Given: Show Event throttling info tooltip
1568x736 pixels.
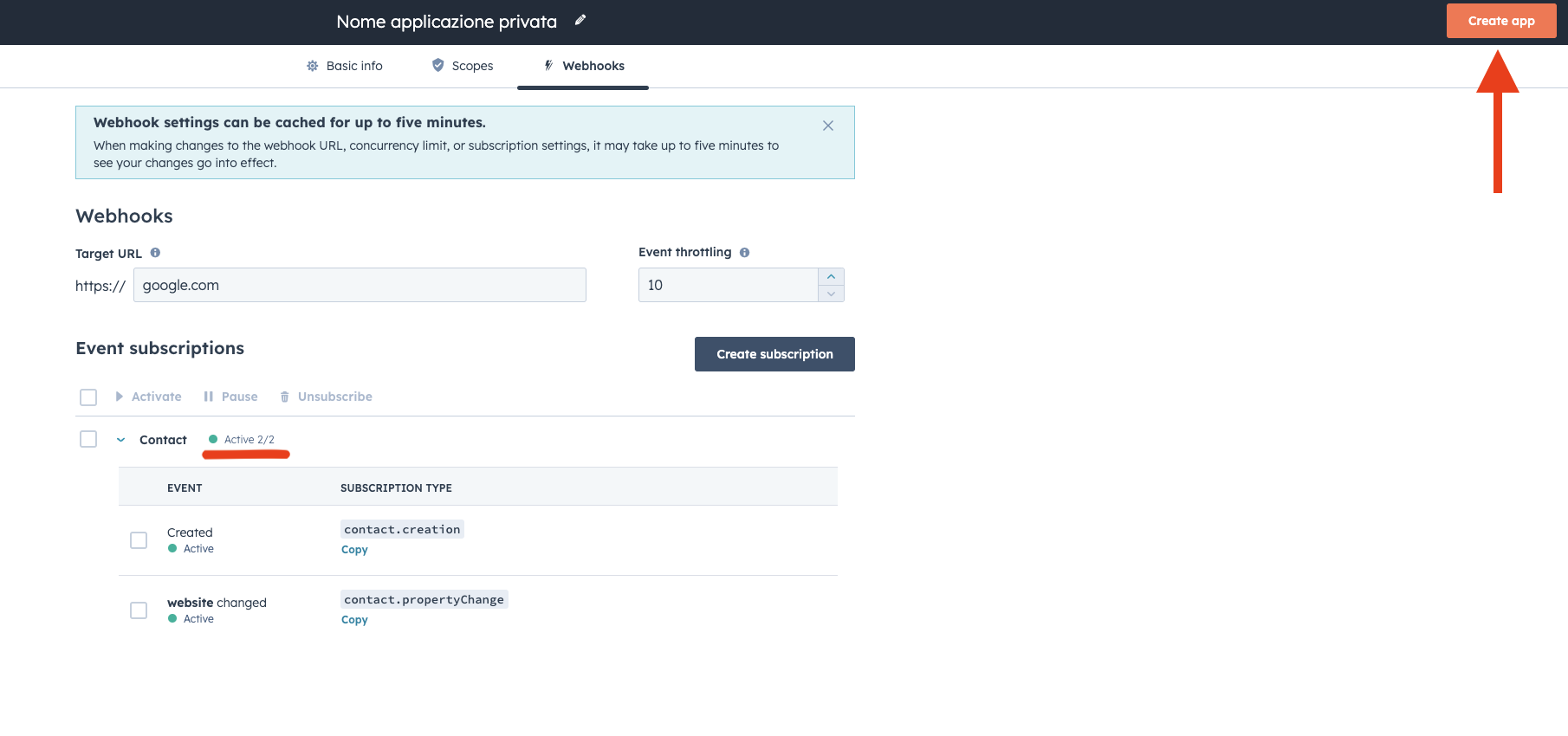Looking at the screenshot, I should tap(744, 253).
